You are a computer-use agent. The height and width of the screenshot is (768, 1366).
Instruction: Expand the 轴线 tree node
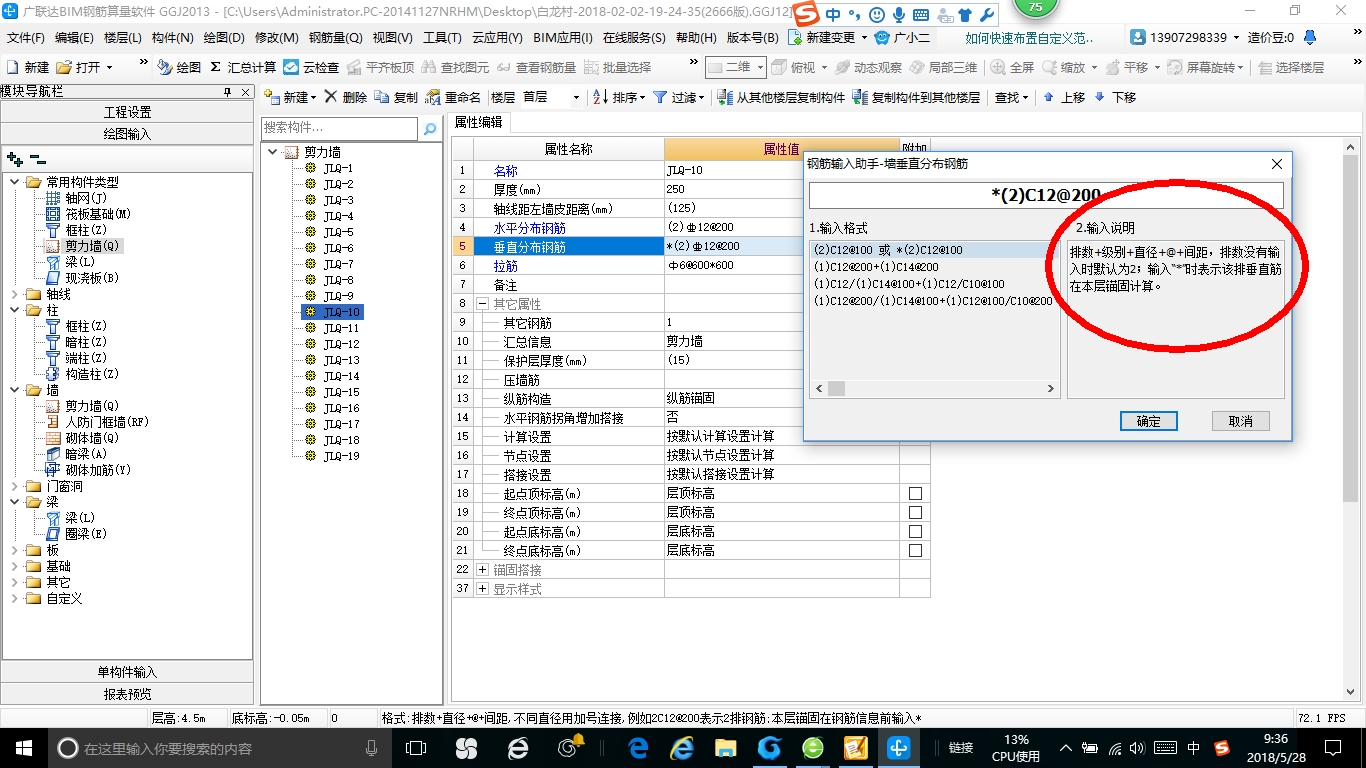point(16,294)
